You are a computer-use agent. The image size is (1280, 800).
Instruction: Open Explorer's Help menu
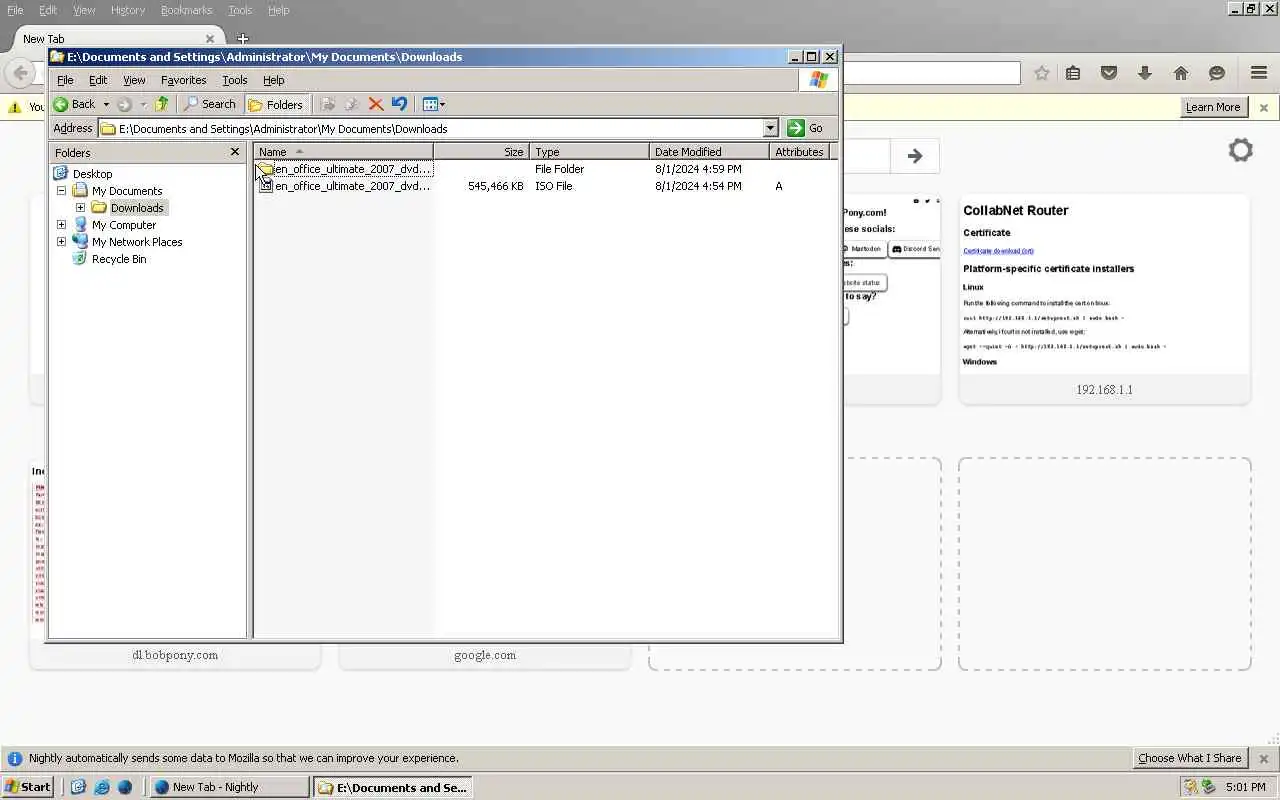tap(273, 80)
